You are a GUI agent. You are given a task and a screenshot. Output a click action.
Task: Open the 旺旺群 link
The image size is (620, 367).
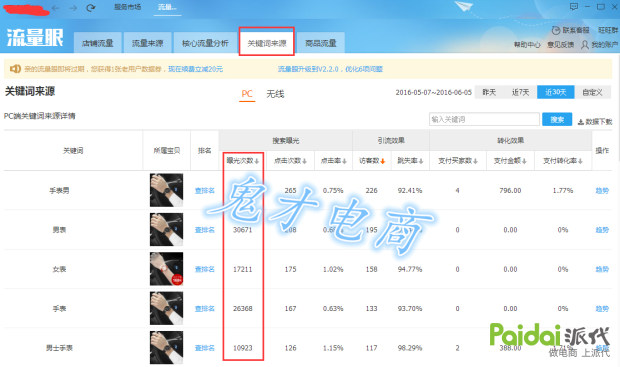coord(608,30)
